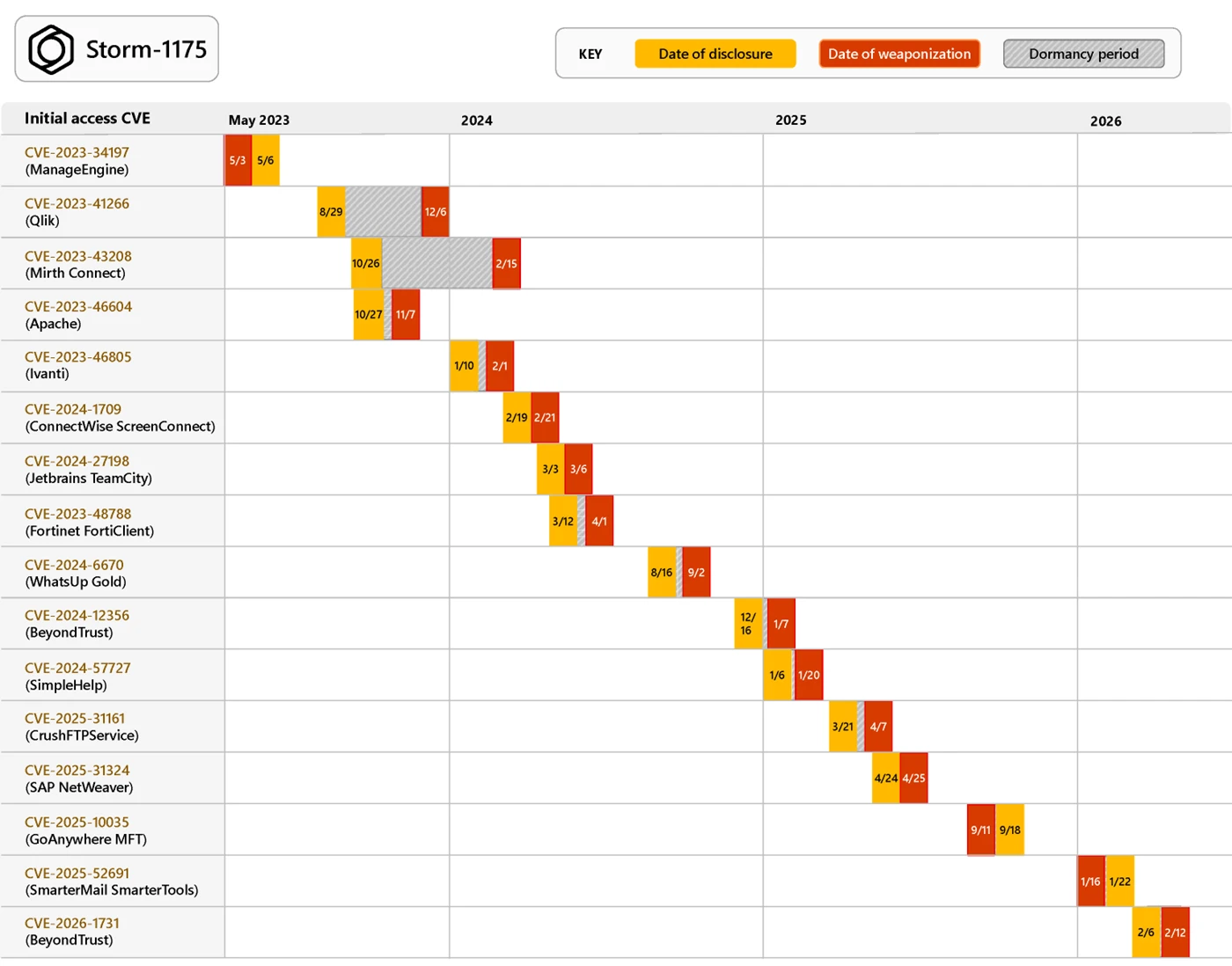
Task: Click the 2/12 weaponization marker for BeyondTrust 2026
Action: click(x=1175, y=932)
